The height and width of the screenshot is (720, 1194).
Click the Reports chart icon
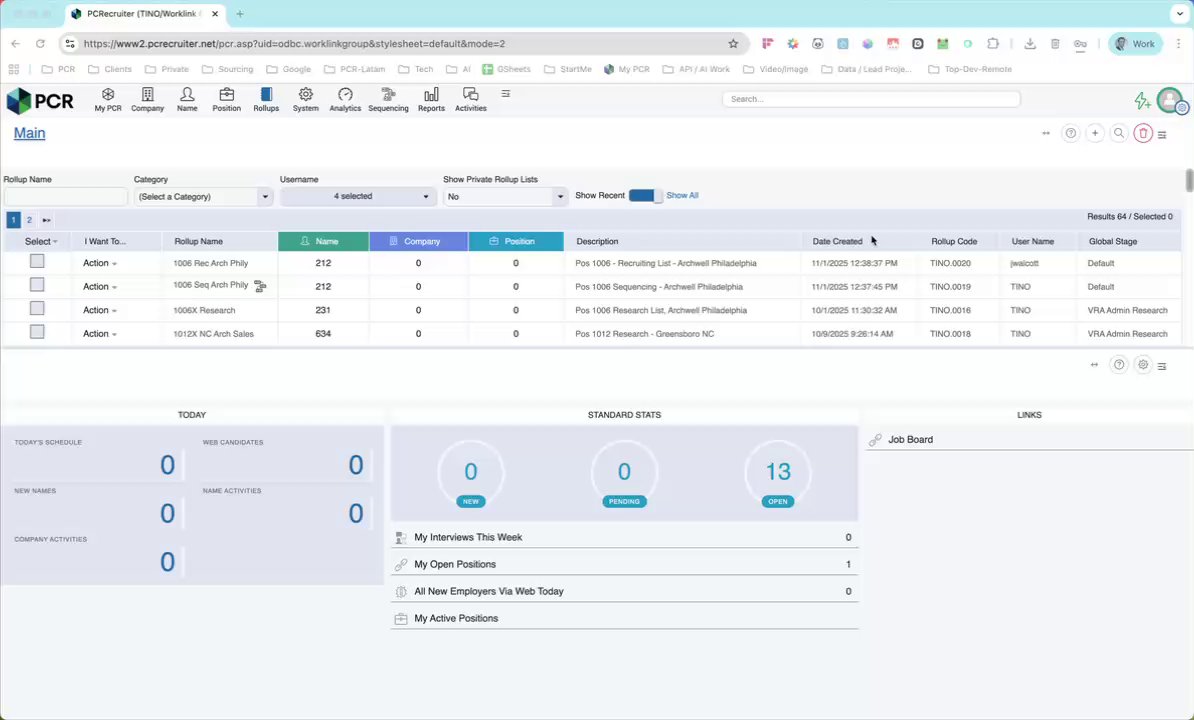pos(431,95)
